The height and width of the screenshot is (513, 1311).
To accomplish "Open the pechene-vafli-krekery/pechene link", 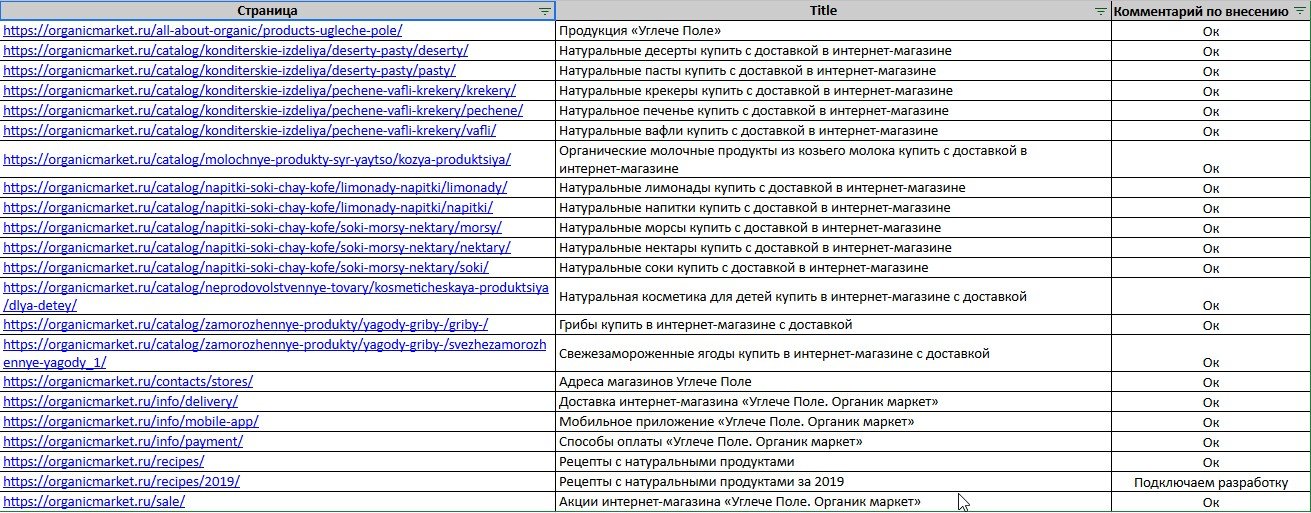I will (x=262, y=110).
